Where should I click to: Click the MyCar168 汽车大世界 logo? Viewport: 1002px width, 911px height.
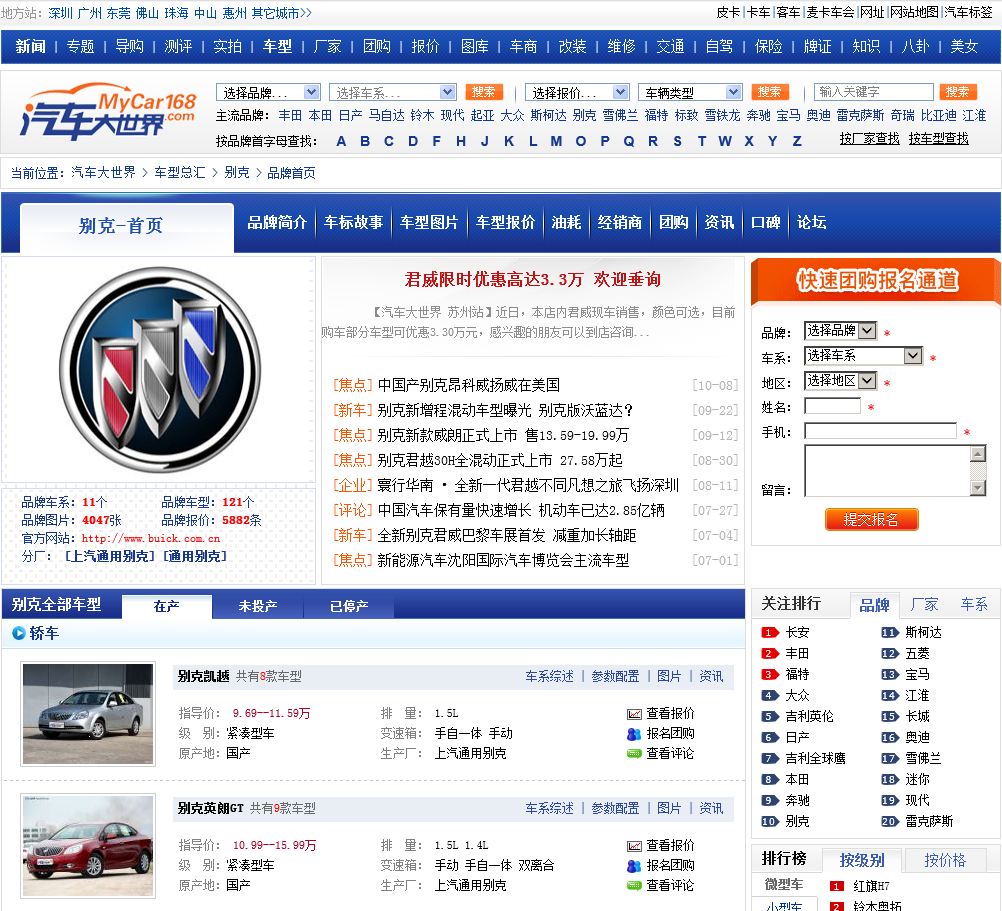click(x=107, y=112)
